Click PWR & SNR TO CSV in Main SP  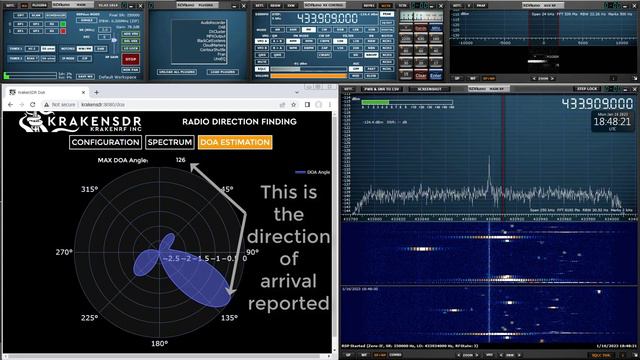point(382,89)
